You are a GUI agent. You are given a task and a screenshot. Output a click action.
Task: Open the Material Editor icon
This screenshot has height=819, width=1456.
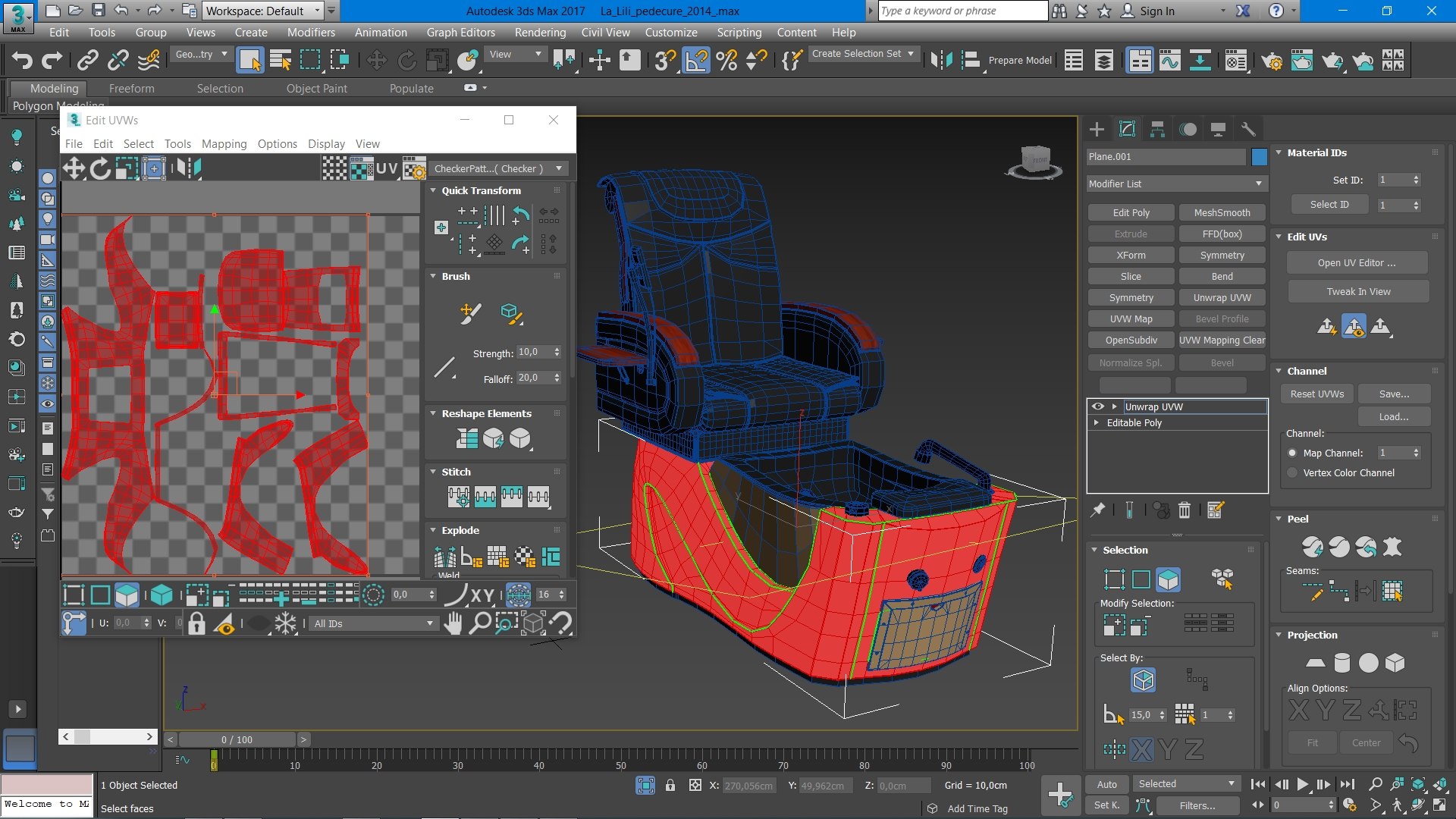1237,60
